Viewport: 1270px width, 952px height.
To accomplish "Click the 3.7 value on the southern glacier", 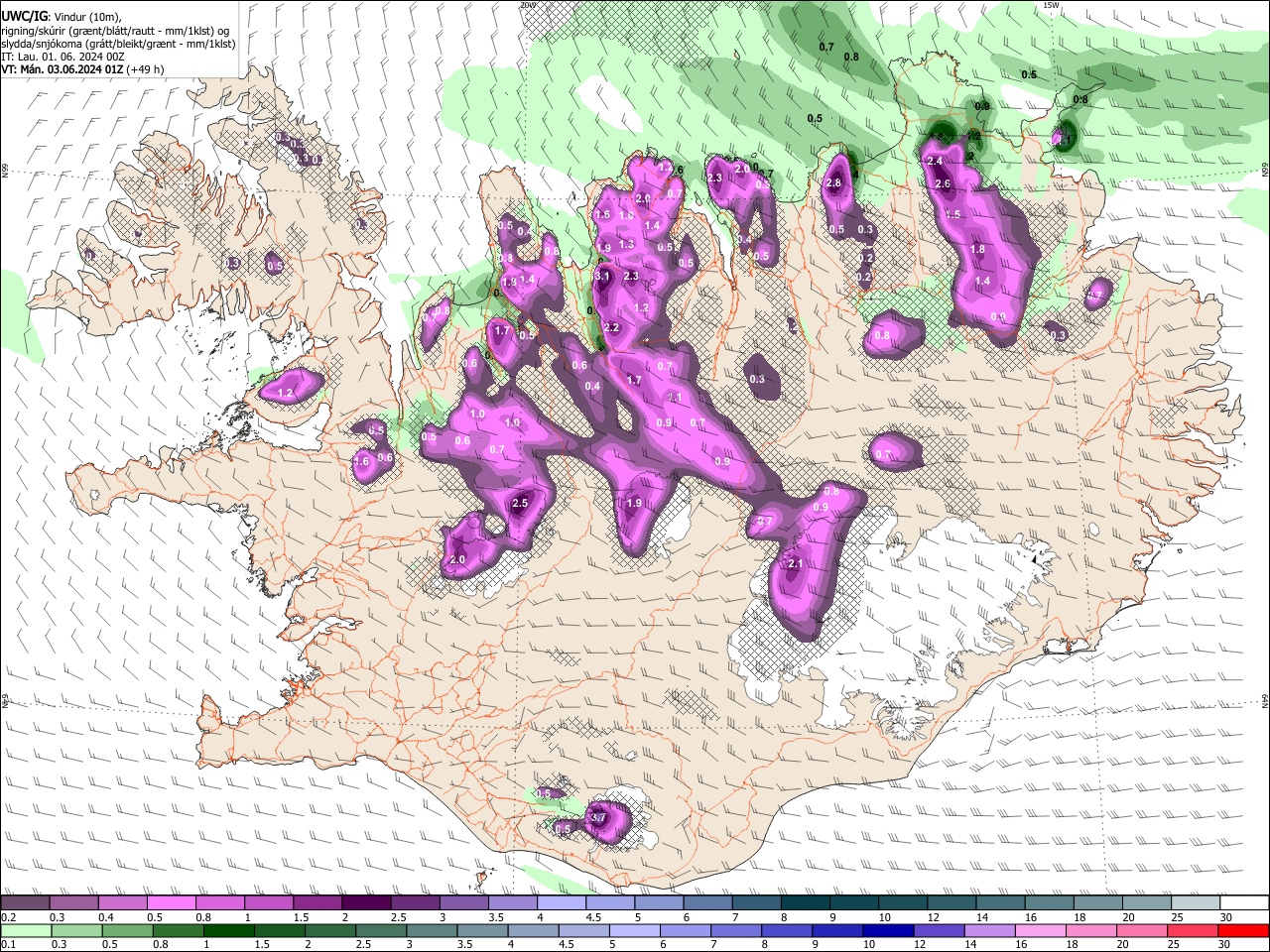I will coord(597,818).
